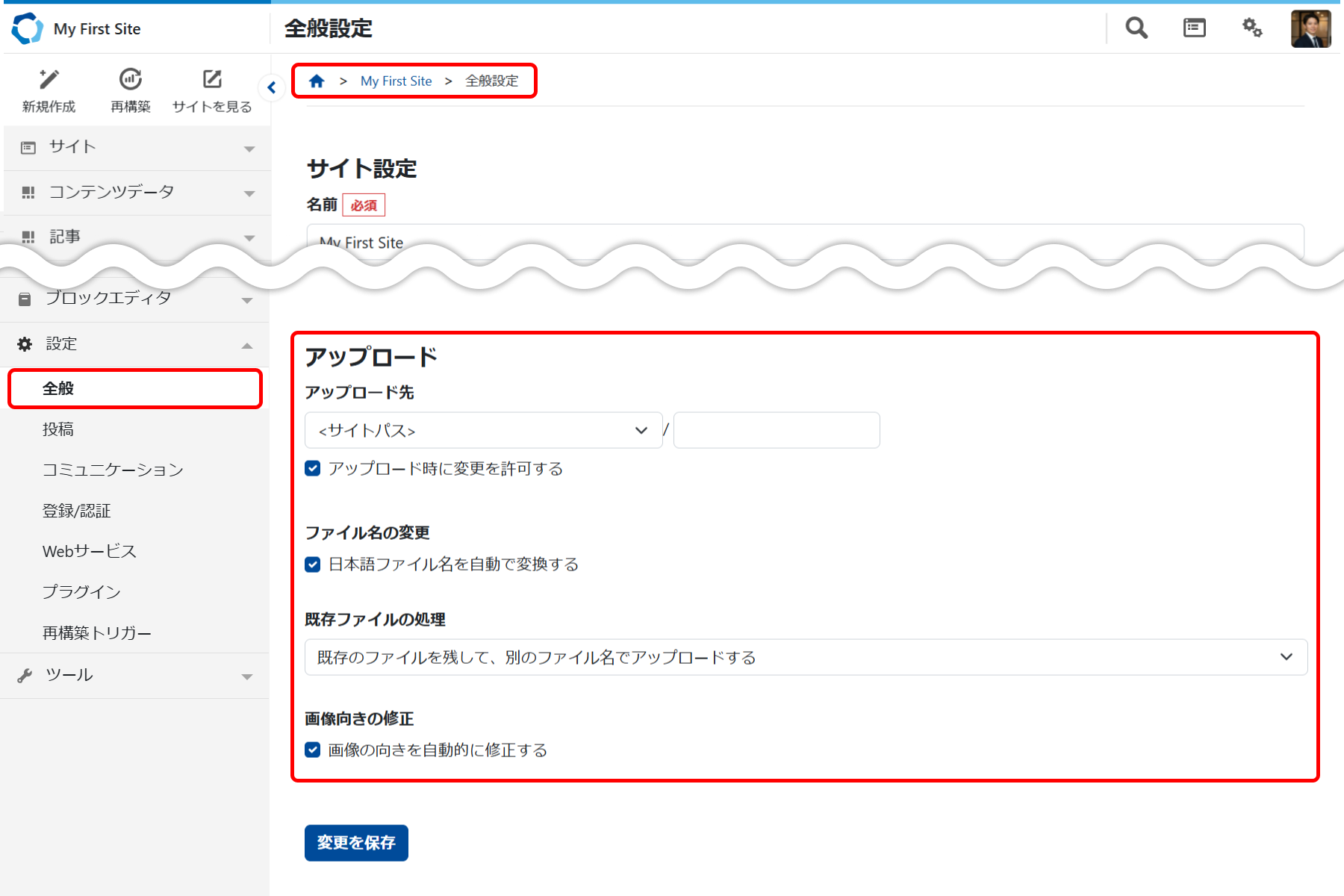
Task: Click the 変更を保存 button
Action: (356, 843)
